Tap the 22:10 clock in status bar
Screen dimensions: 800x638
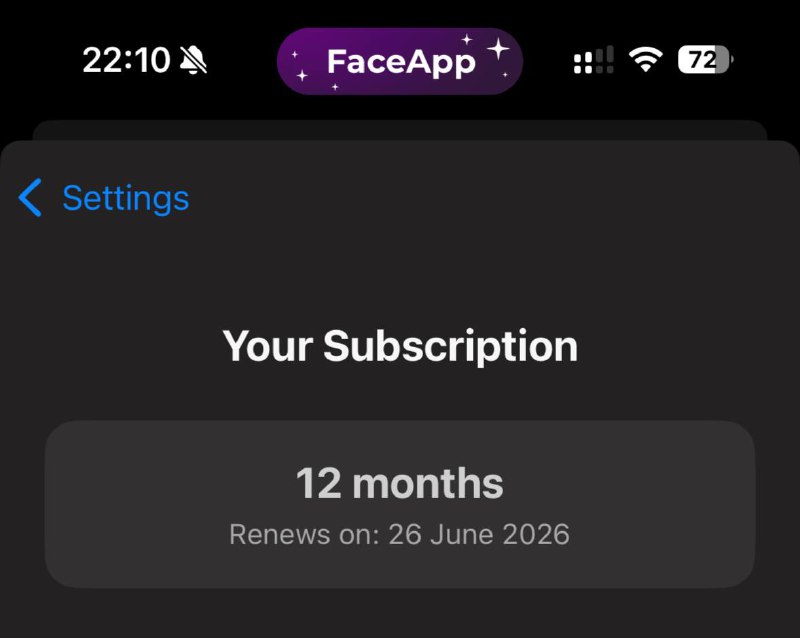click(x=126, y=61)
